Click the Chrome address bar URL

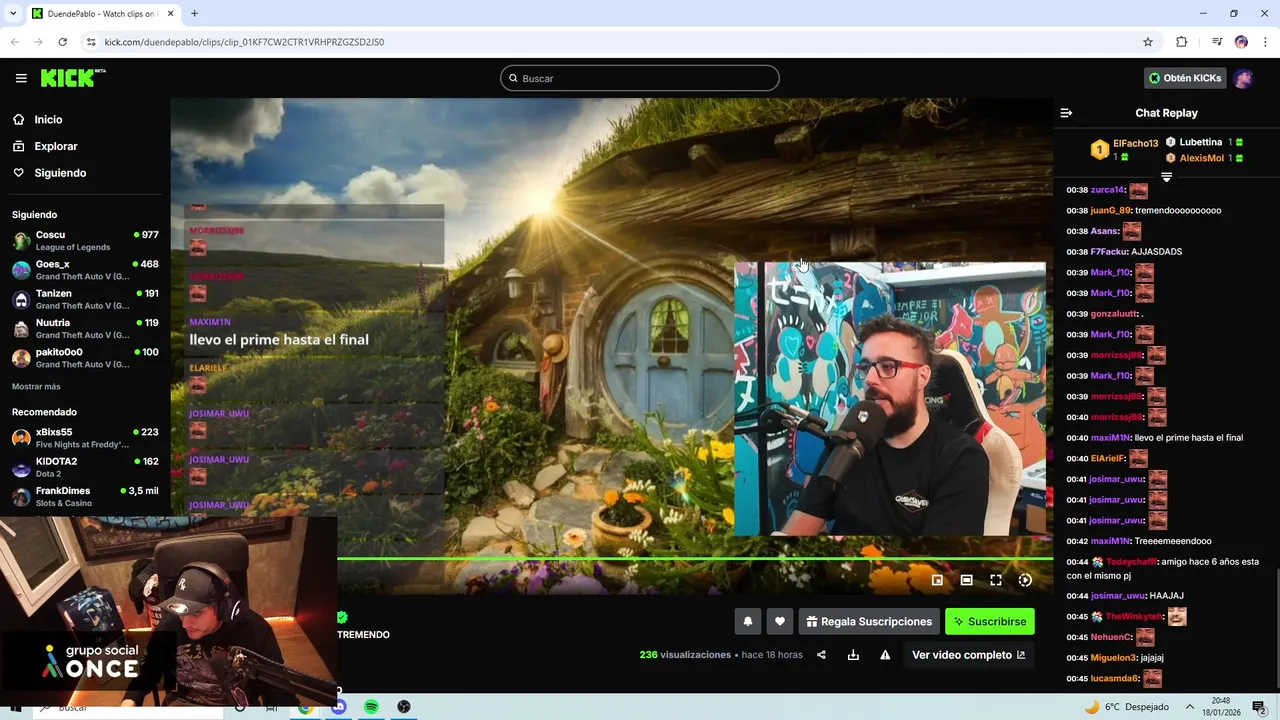pyautogui.click(x=244, y=42)
